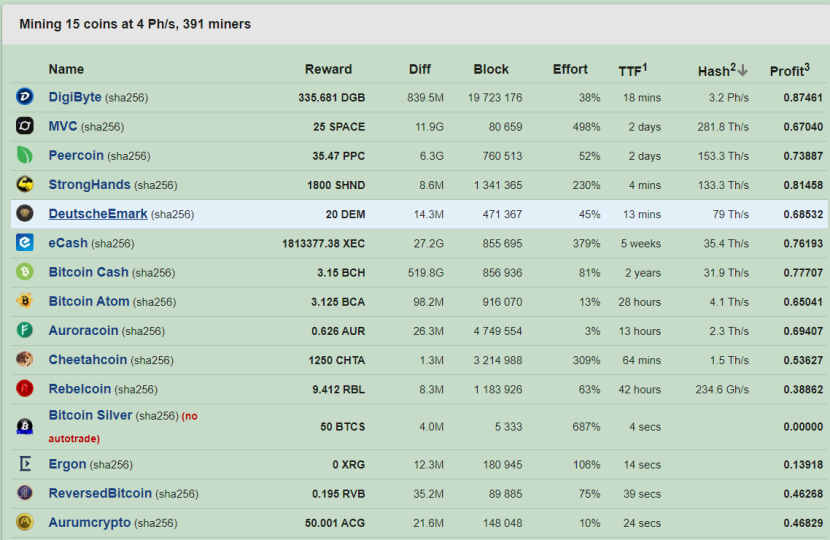The height and width of the screenshot is (540, 830).
Task: Click the Cheetahcoin coin icon
Action: click(25, 359)
